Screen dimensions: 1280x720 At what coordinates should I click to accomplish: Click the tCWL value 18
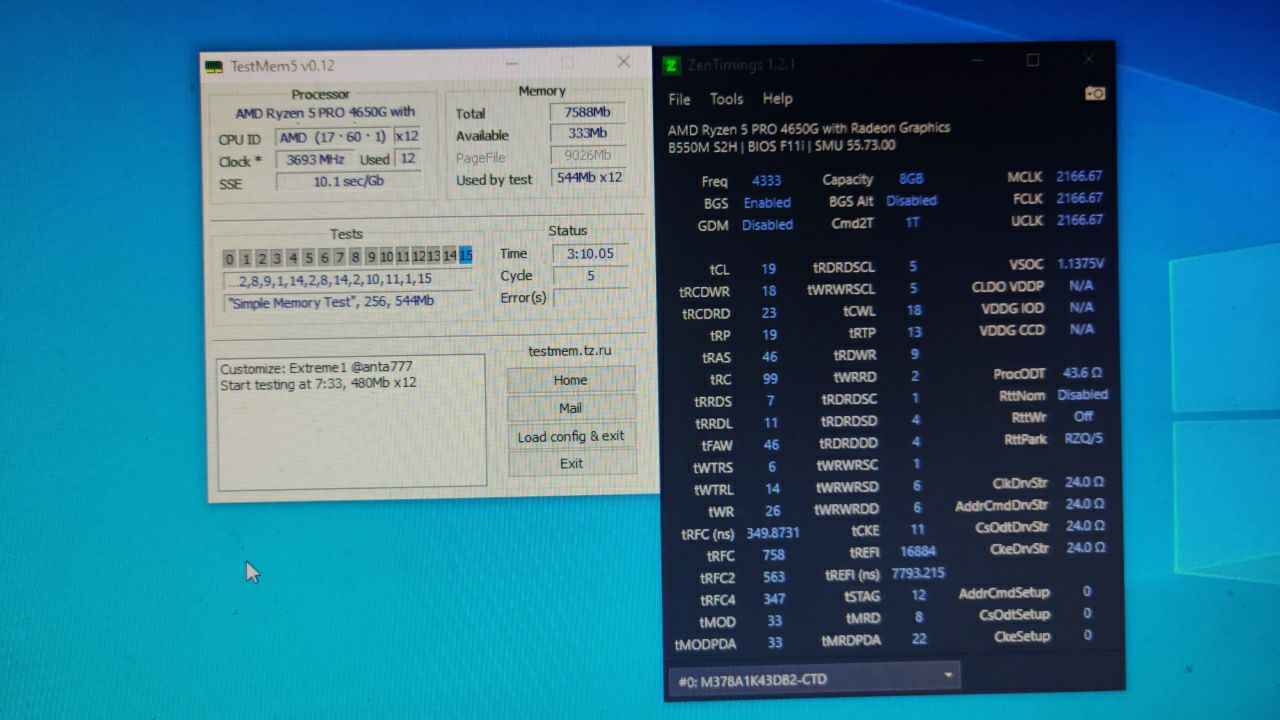click(x=913, y=310)
